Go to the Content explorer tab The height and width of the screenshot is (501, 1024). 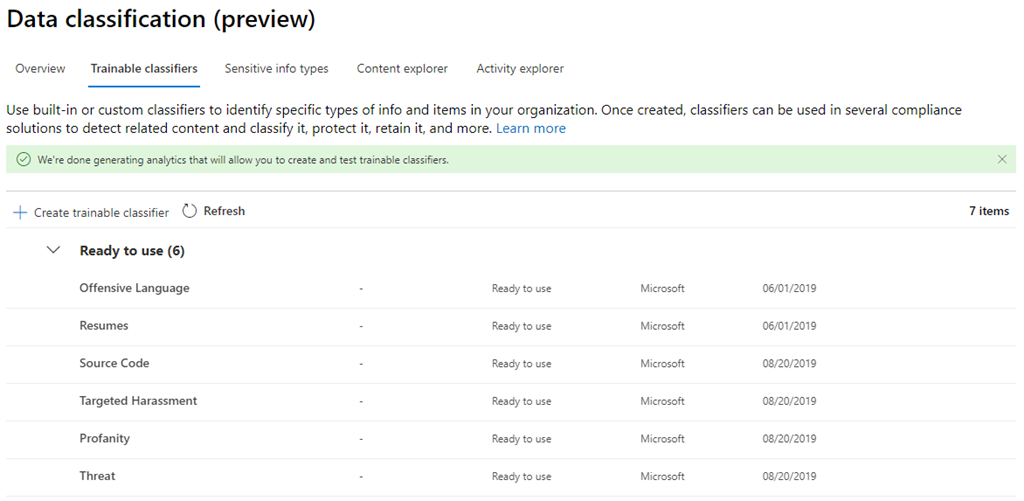(x=402, y=69)
